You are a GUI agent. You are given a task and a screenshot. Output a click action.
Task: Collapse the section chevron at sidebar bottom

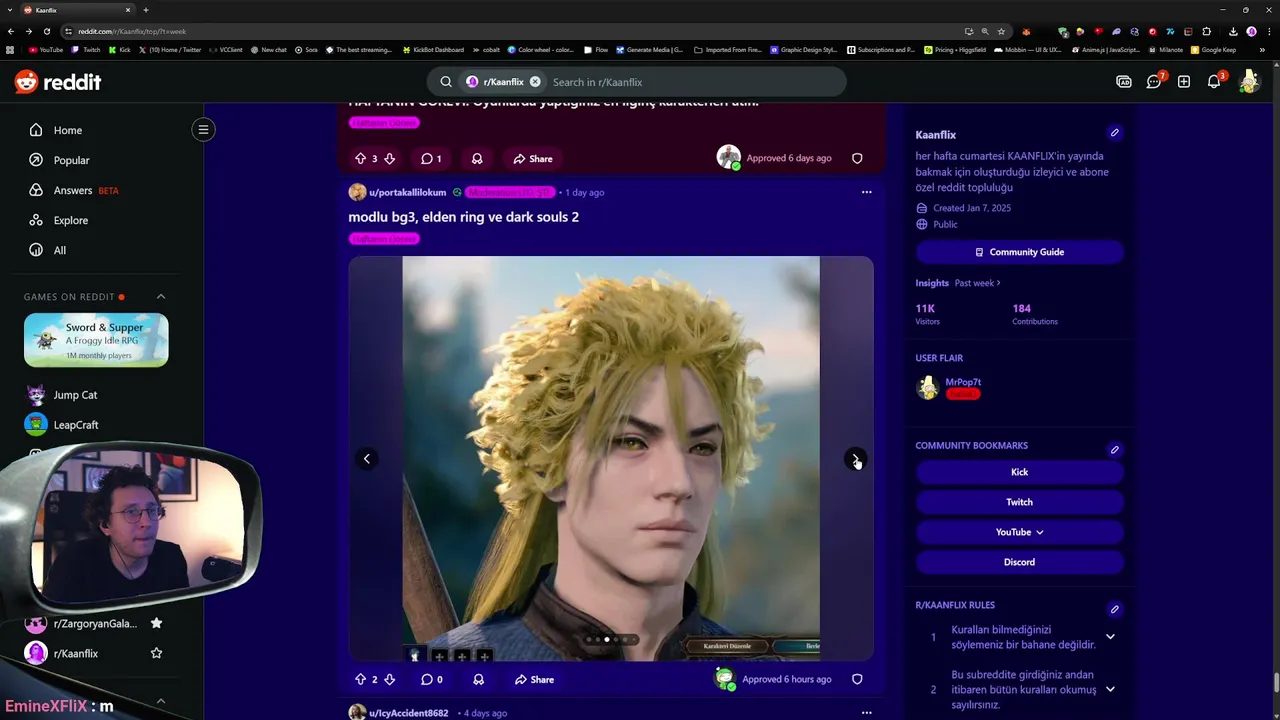pos(160,701)
